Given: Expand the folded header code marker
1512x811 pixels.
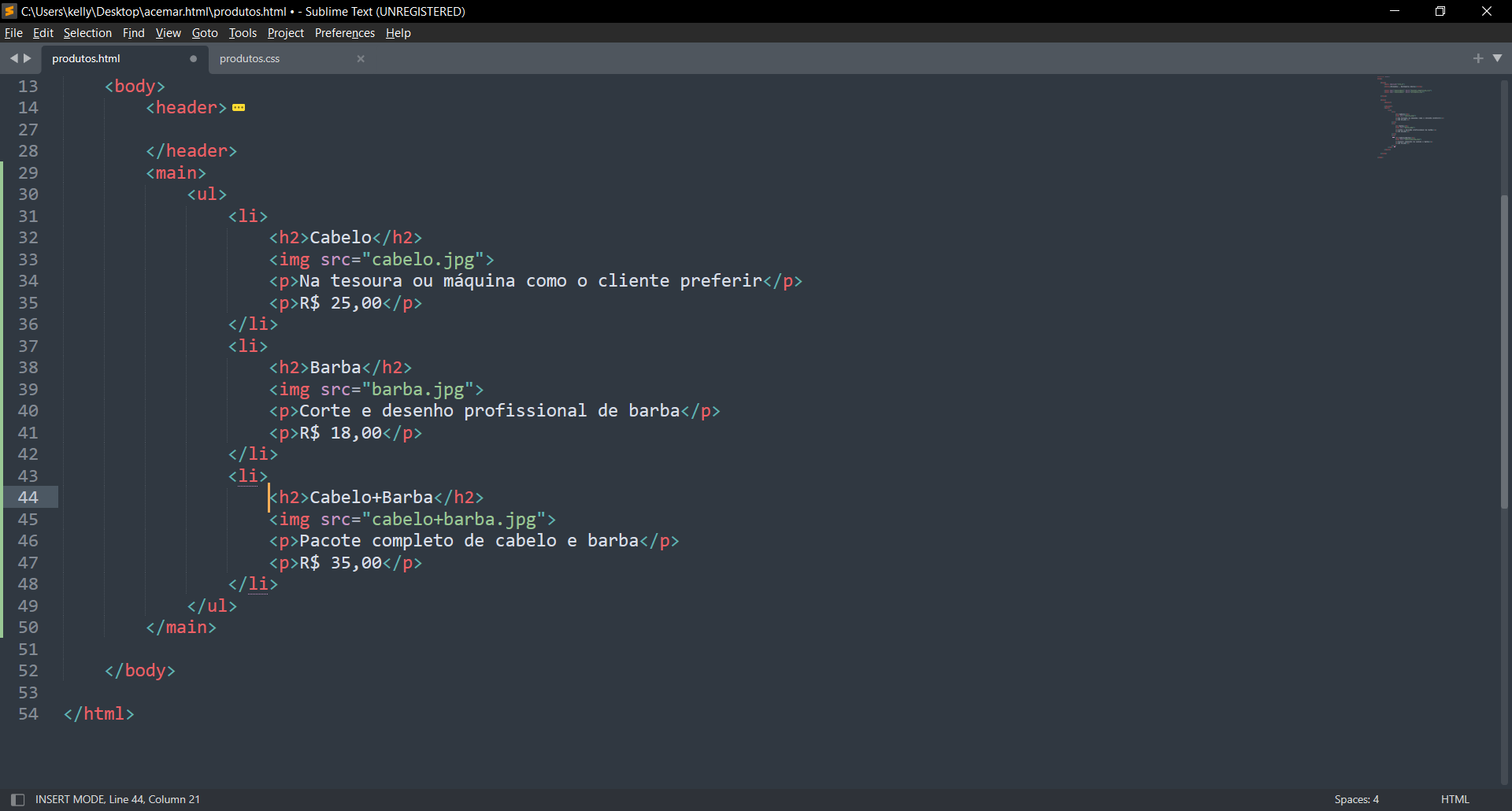Looking at the screenshot, I should [x=239, y=108].
